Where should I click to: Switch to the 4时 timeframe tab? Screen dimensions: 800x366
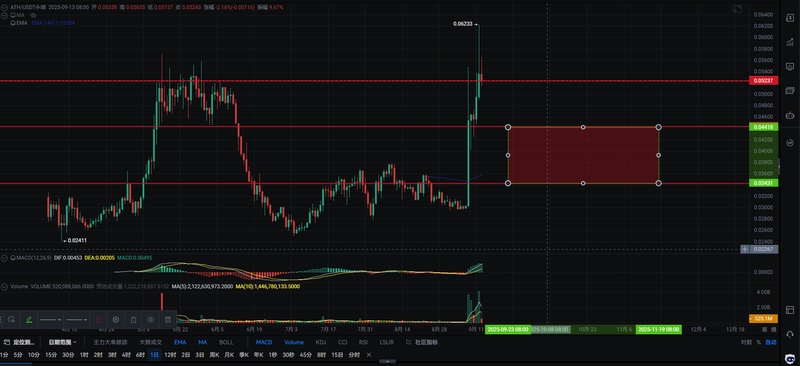pyautogui.click(x=126, y=355)
